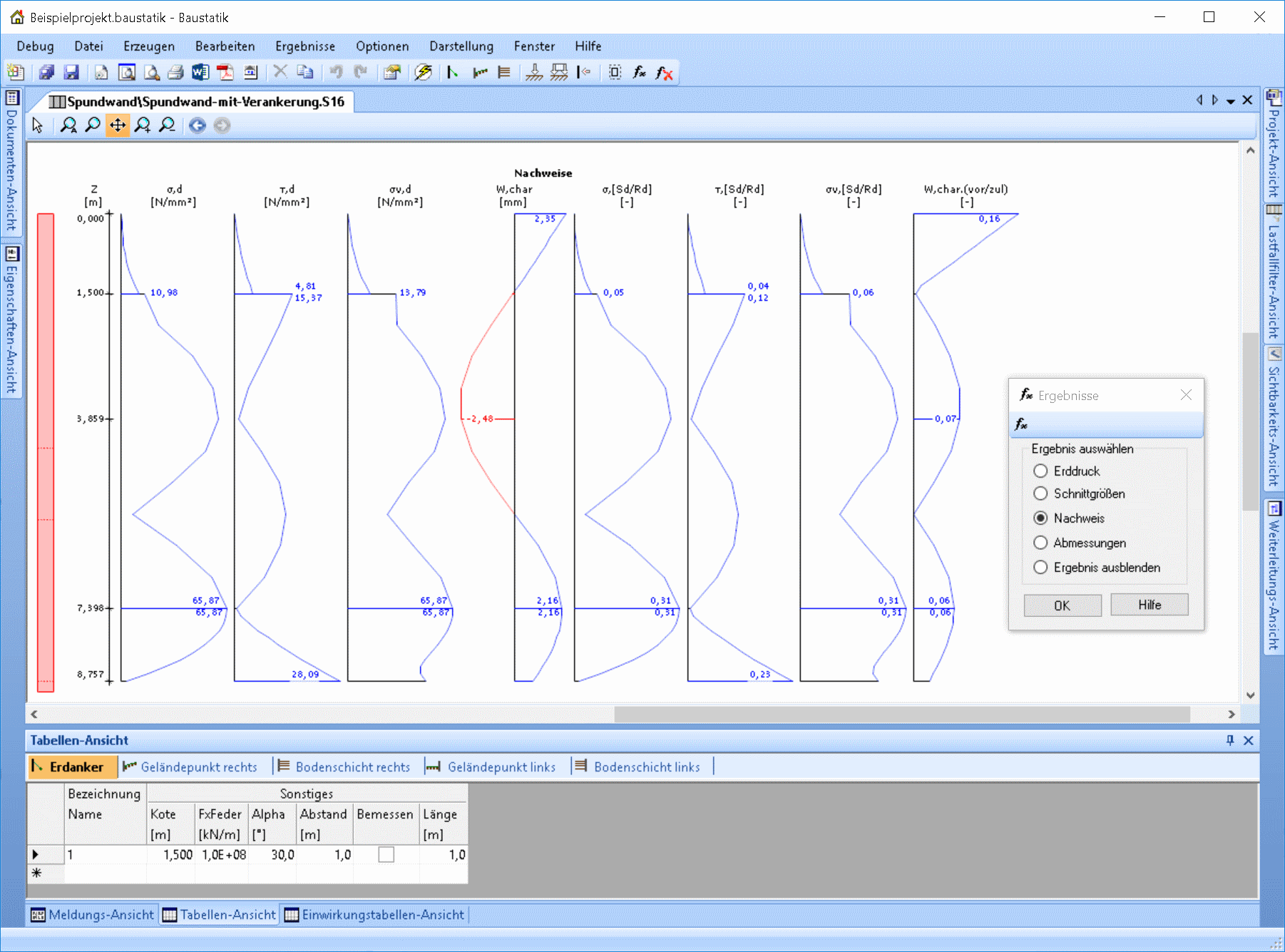
Task: Click zoom all magnifier icon
Action: click(68, 126)
